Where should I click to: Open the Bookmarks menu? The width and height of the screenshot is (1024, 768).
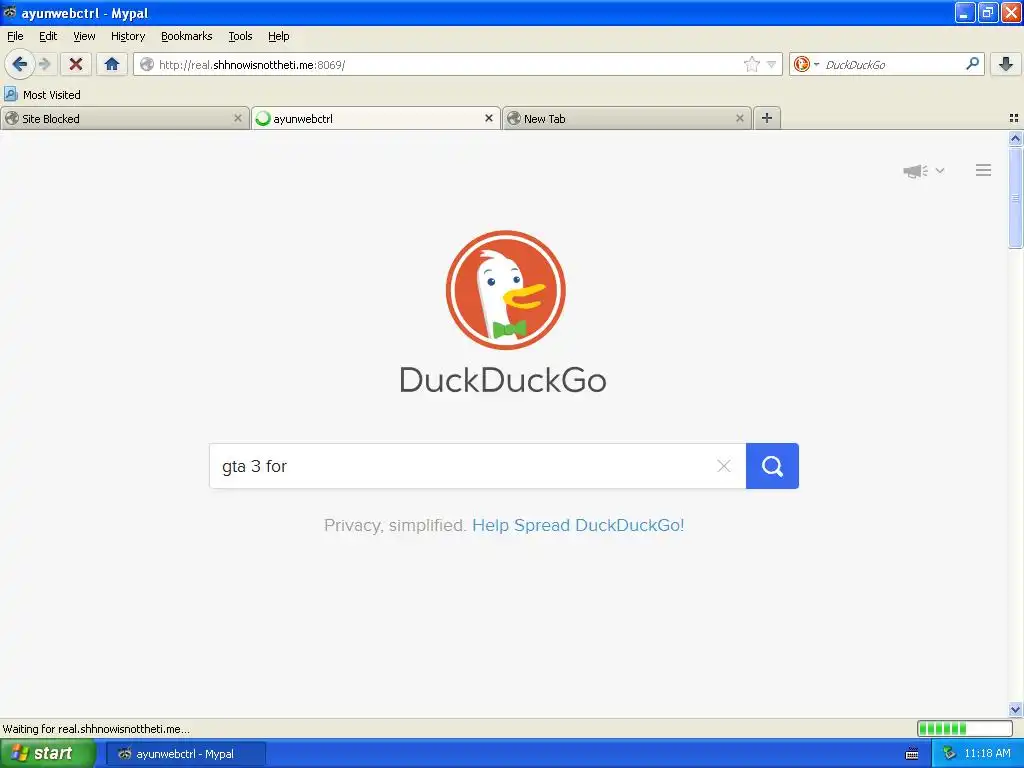click(187, 36)
